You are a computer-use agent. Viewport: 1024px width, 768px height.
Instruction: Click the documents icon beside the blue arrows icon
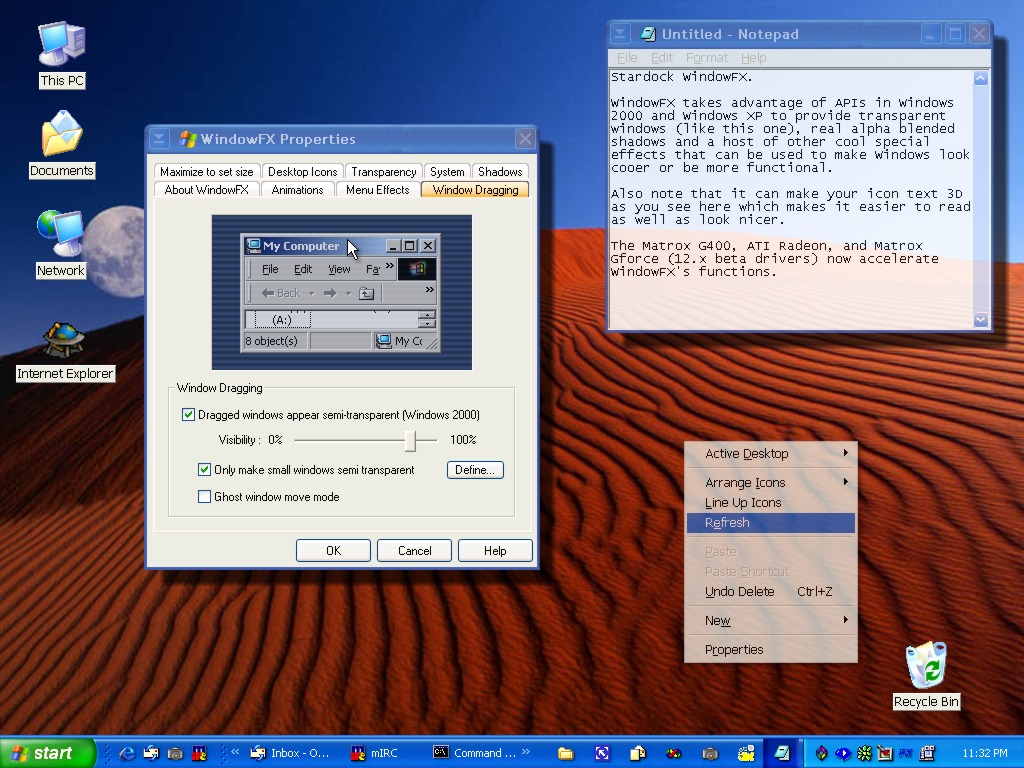pos(637,753)
